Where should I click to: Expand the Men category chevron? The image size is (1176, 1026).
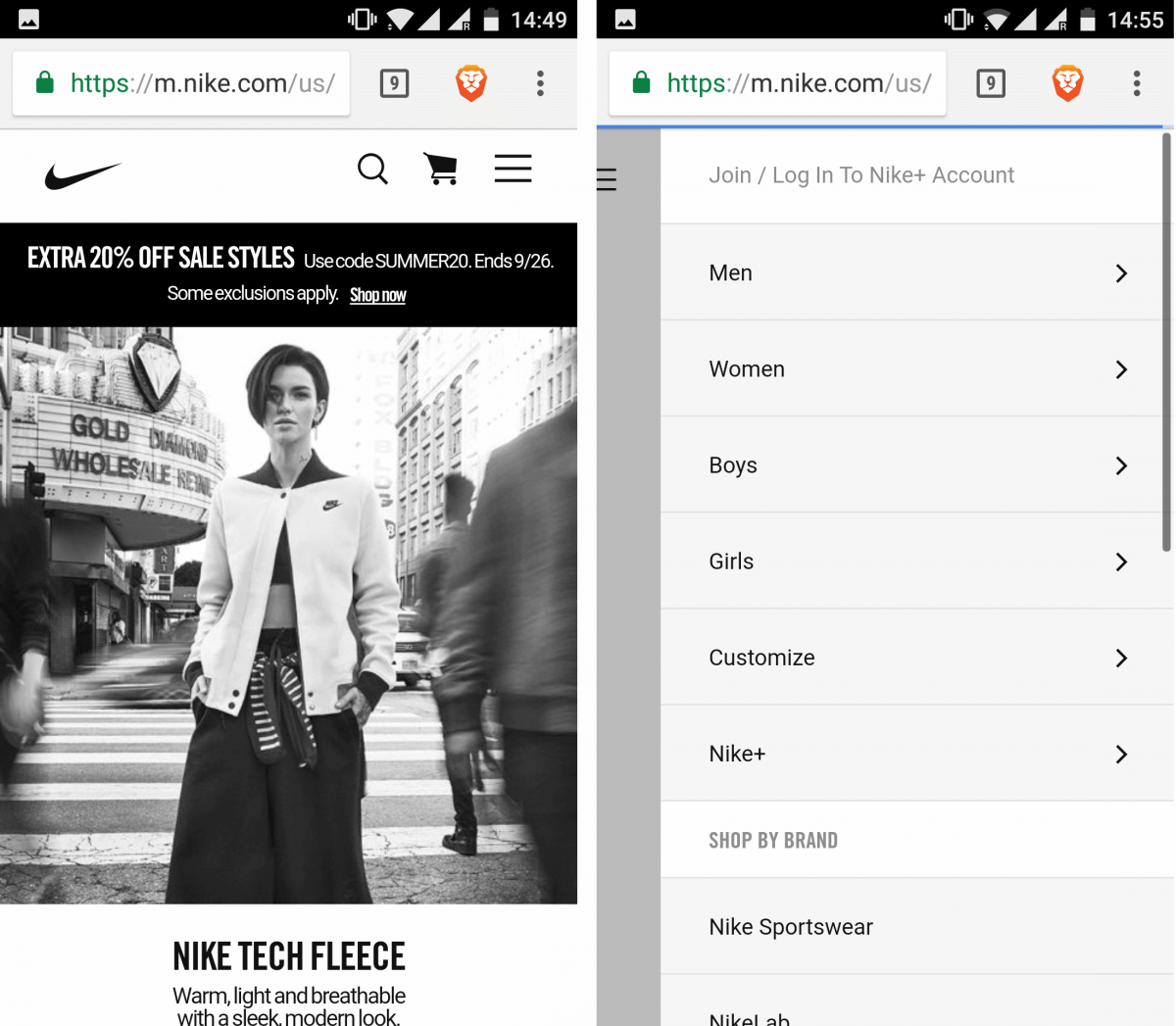[x=1121, y=273]
